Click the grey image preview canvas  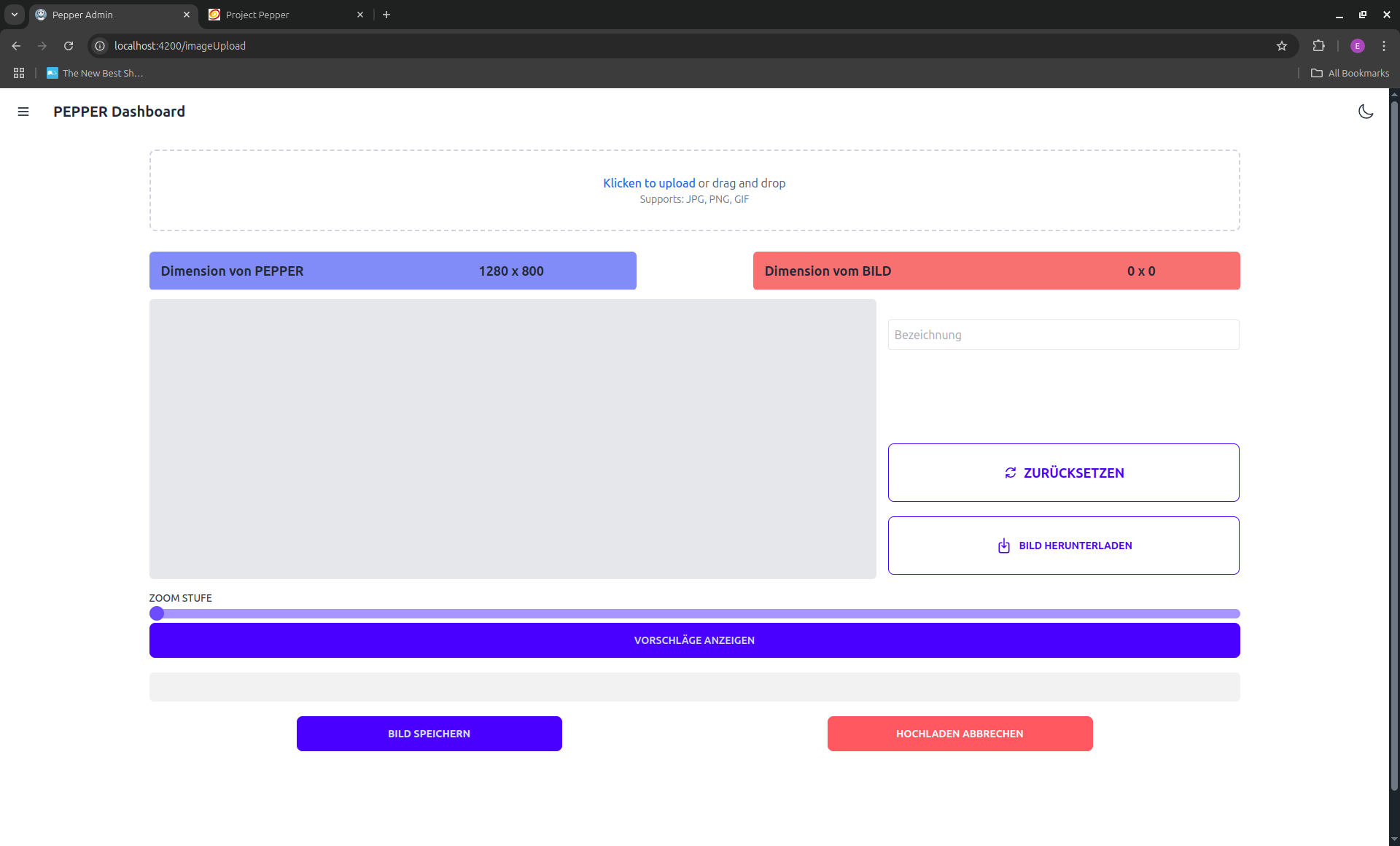click(513, 439)
